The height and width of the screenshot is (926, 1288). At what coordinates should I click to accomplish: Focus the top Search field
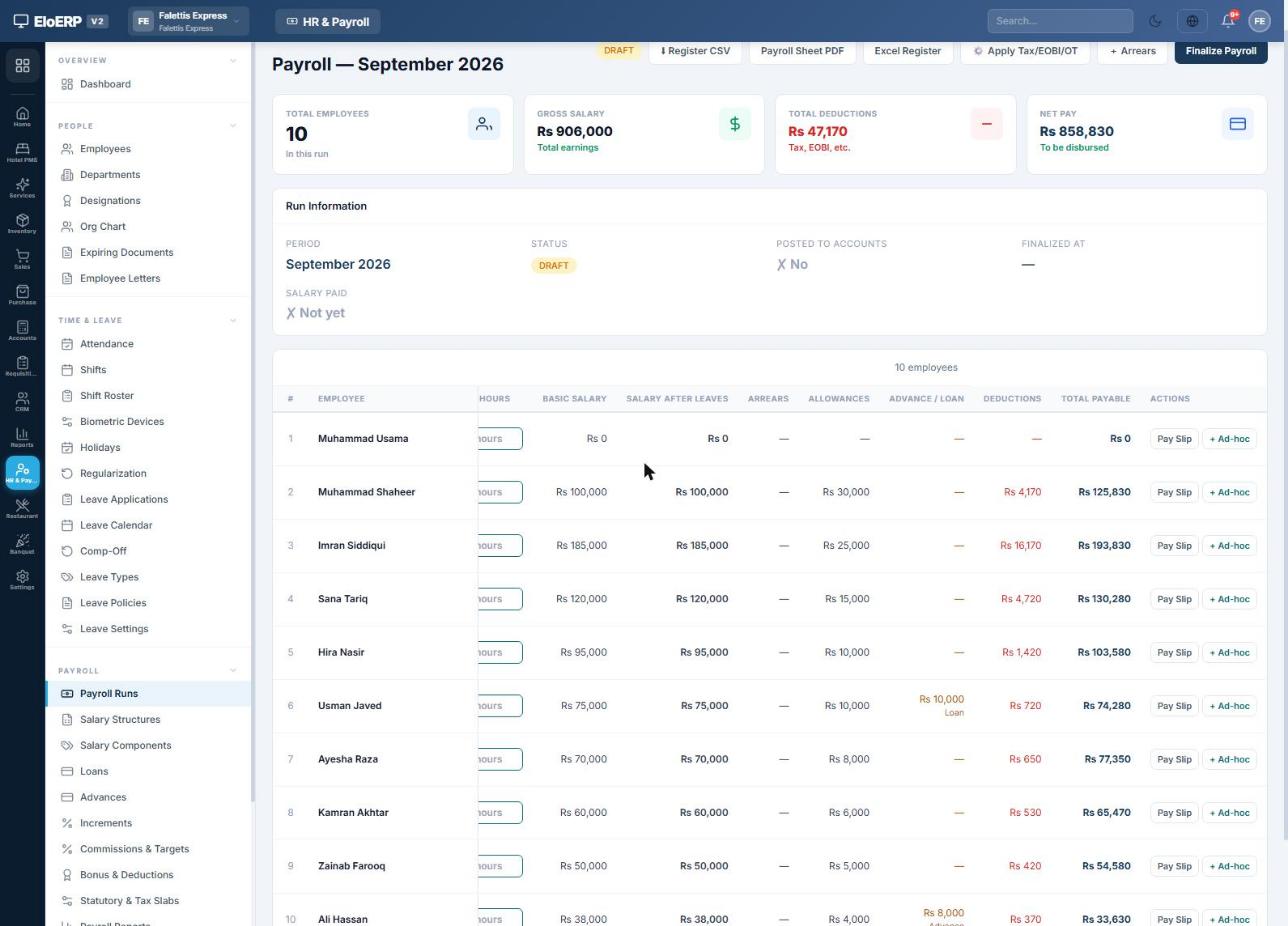tap(1060, 21)
